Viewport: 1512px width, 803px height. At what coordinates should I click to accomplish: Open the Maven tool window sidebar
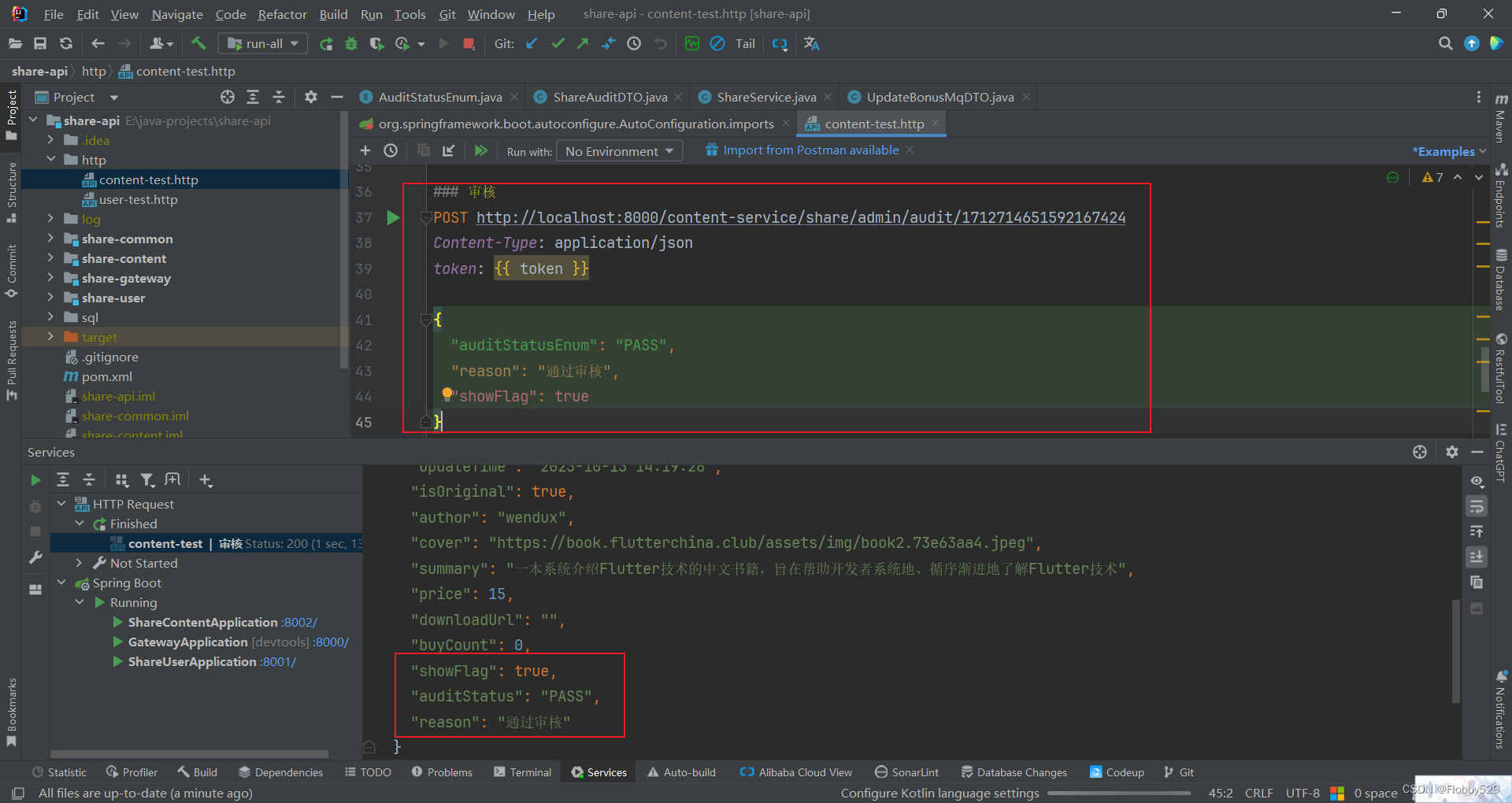(x=1501, y=118)
